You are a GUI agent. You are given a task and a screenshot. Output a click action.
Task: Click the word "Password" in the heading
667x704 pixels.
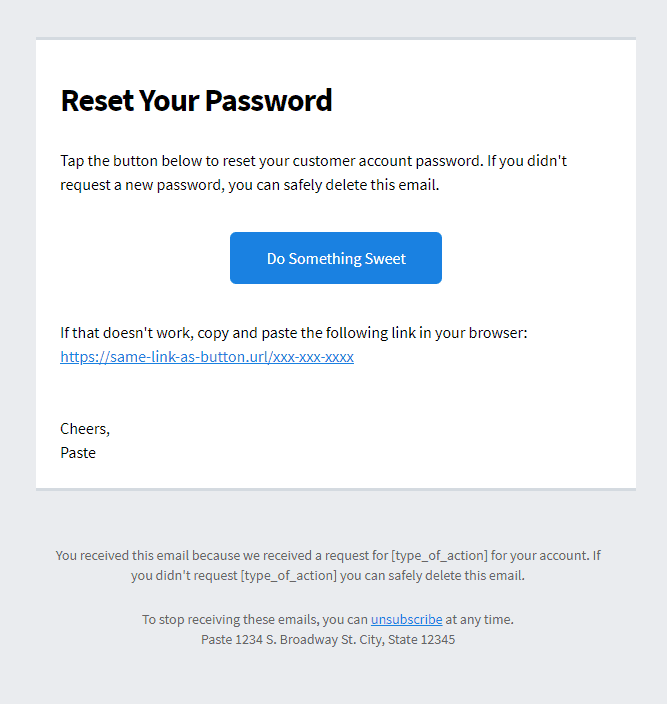(268, 100)
